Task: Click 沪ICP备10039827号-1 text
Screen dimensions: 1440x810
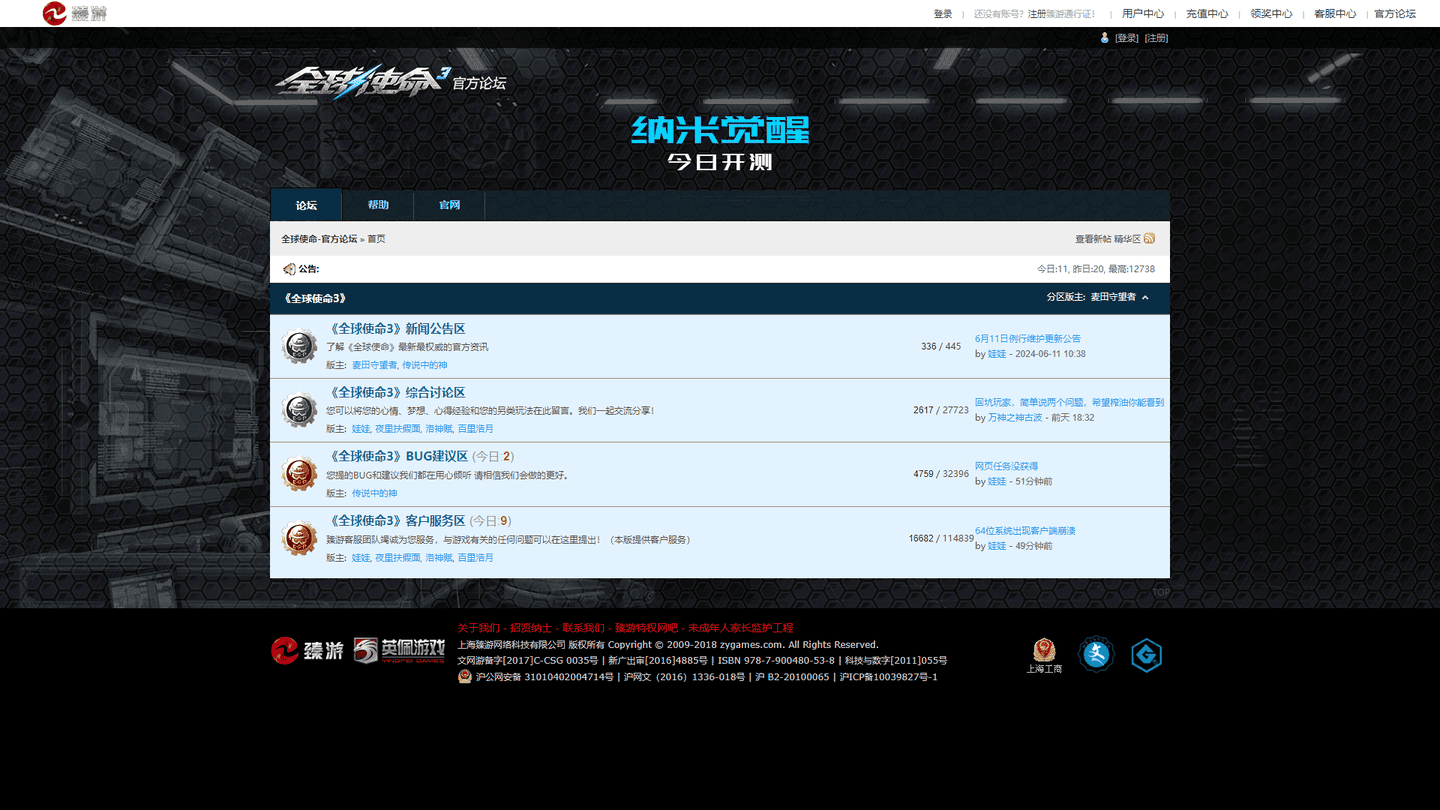Action: pyautogui.click(x=888, y=677)
